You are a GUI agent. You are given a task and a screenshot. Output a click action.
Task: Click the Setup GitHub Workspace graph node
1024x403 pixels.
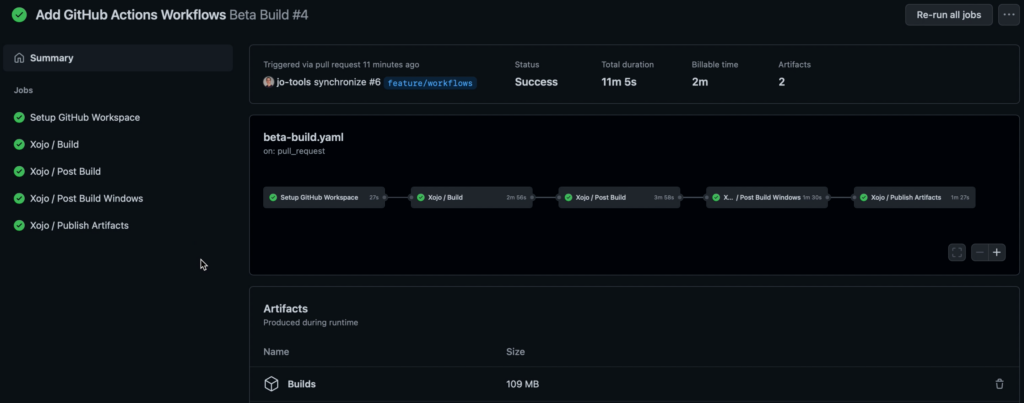324,197
